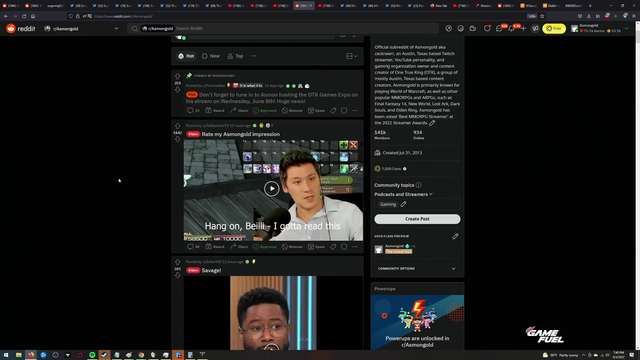Click Approved on the Asmongold impression post

pos(264,247)
